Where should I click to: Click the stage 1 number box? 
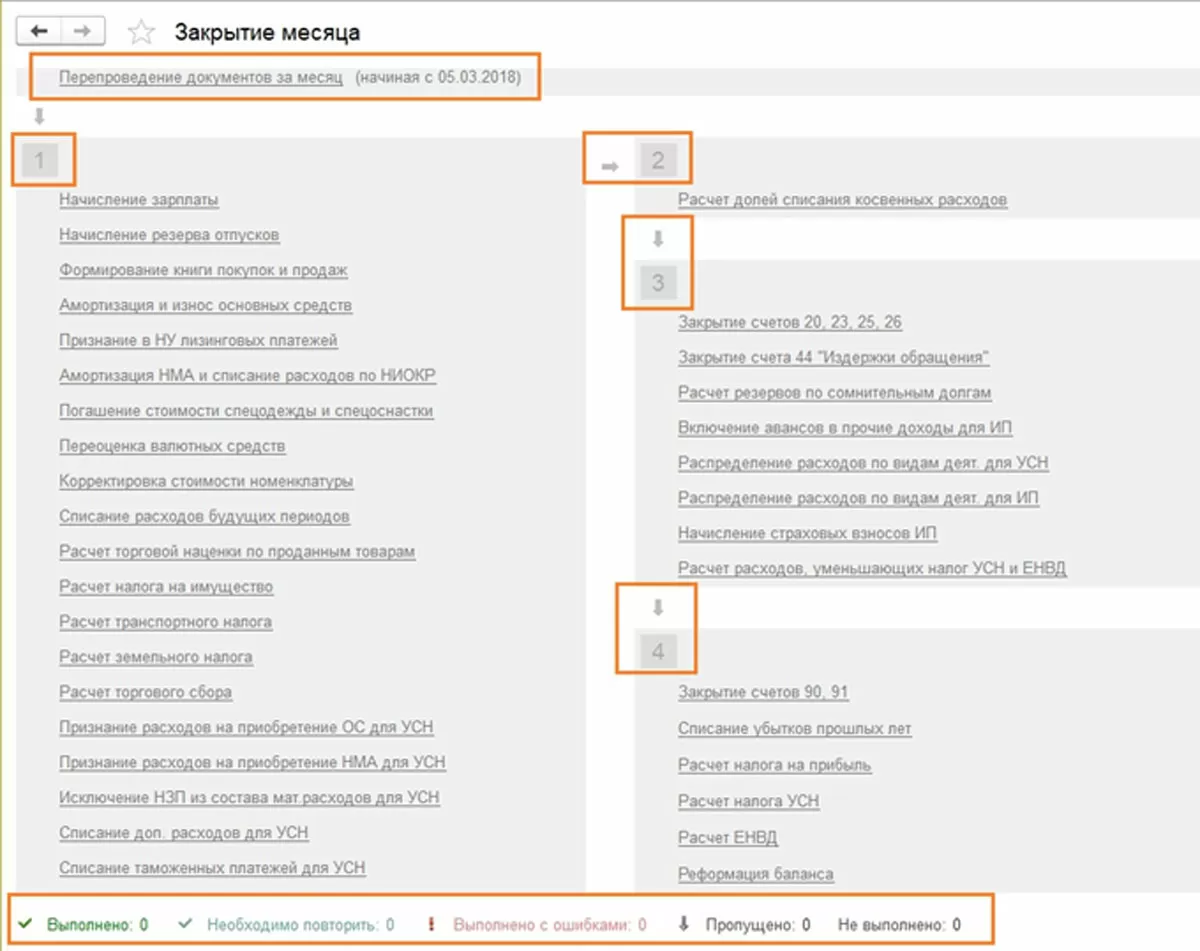click(40, 160)
